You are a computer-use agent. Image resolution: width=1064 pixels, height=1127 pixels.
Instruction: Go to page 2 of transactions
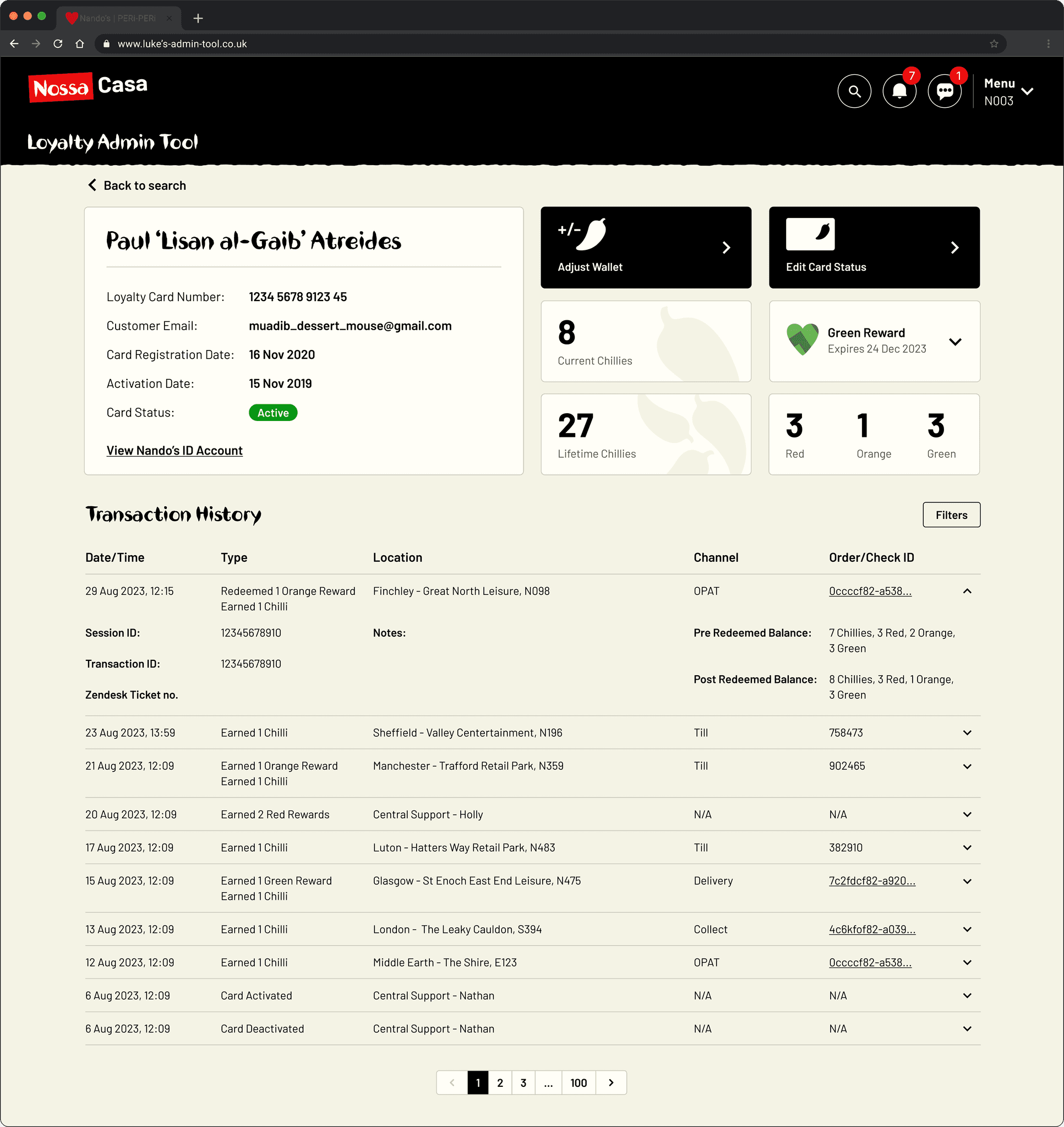500,1083
